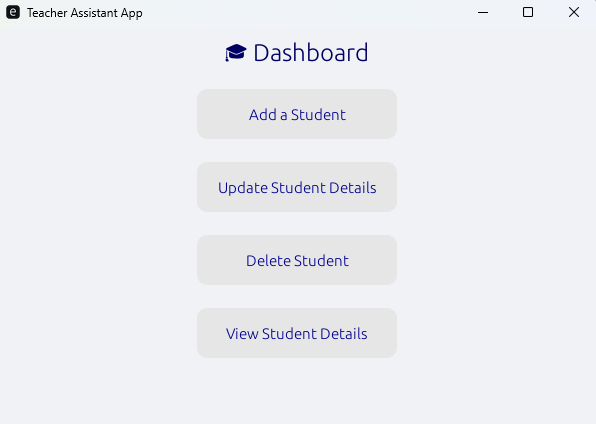Click the mortarboard icon in the page header
This screenshot has width=596, height=424.
[236, 52]
